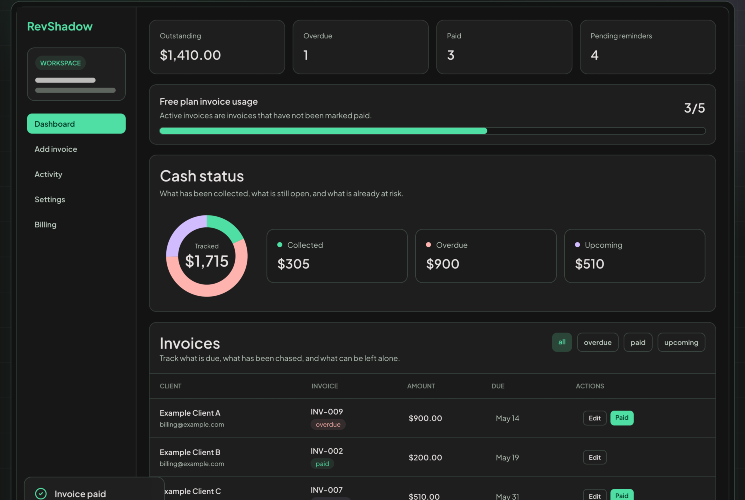Viewport: 745px width, 500px height.
Task: Filter invoices by paid
Action: tap(638, 342)
